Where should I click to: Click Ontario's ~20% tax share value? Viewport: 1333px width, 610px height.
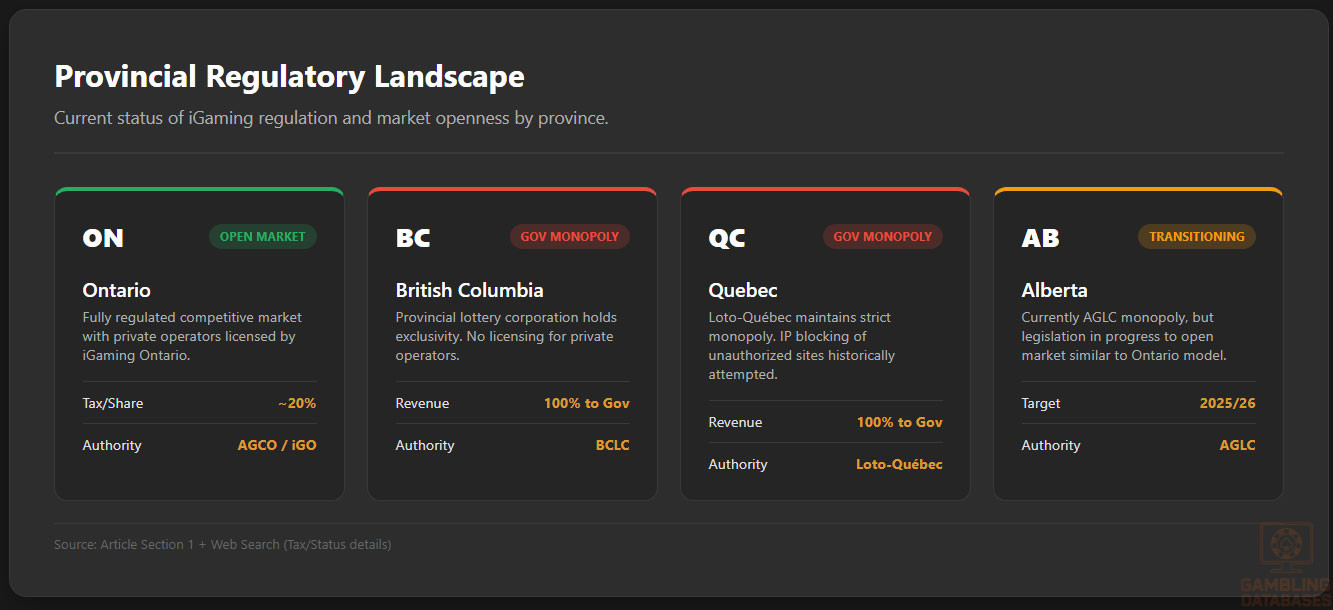[297, 403]
